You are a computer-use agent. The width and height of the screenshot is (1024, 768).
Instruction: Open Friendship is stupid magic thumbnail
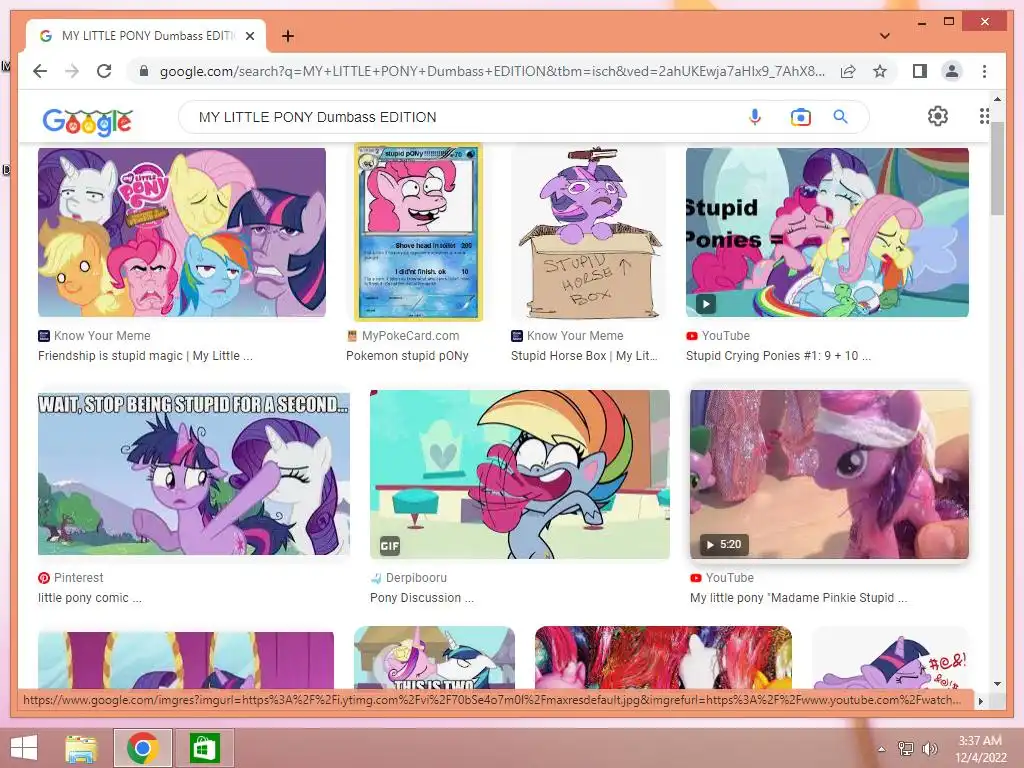click(x=182, y=232)
